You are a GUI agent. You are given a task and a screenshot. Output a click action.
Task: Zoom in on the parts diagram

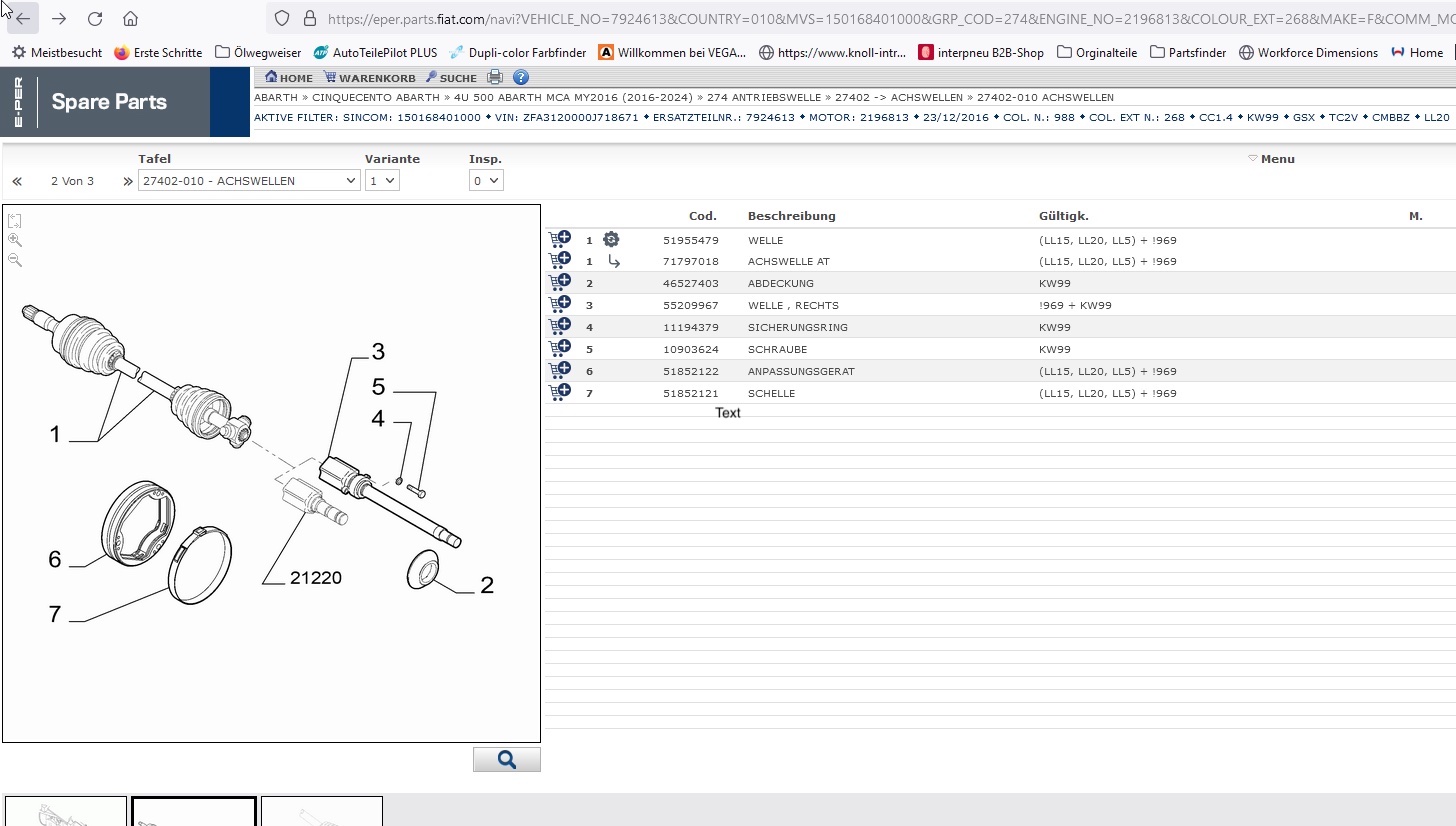coord(15,240)
